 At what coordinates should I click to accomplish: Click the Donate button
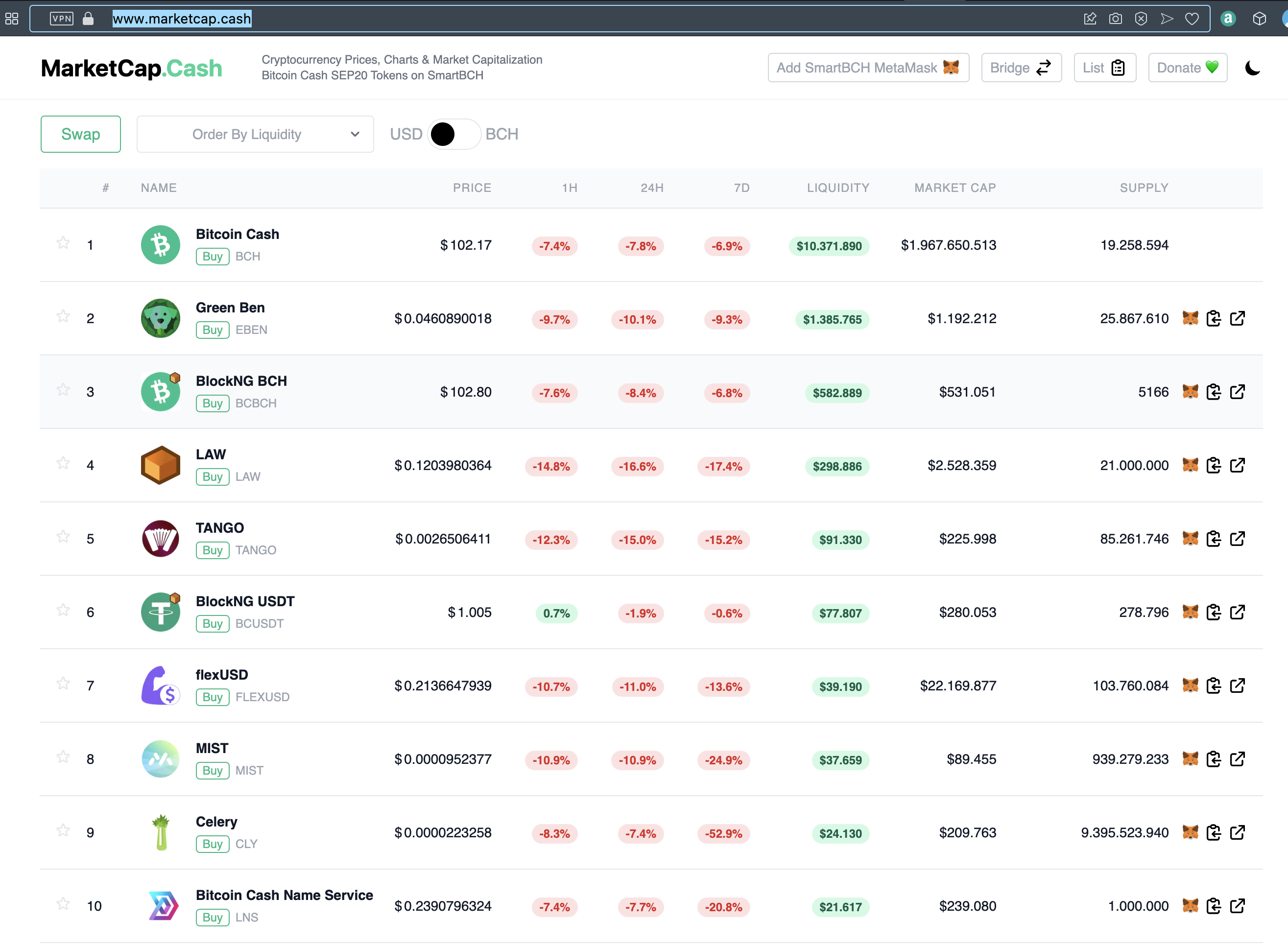[1188, 68]
